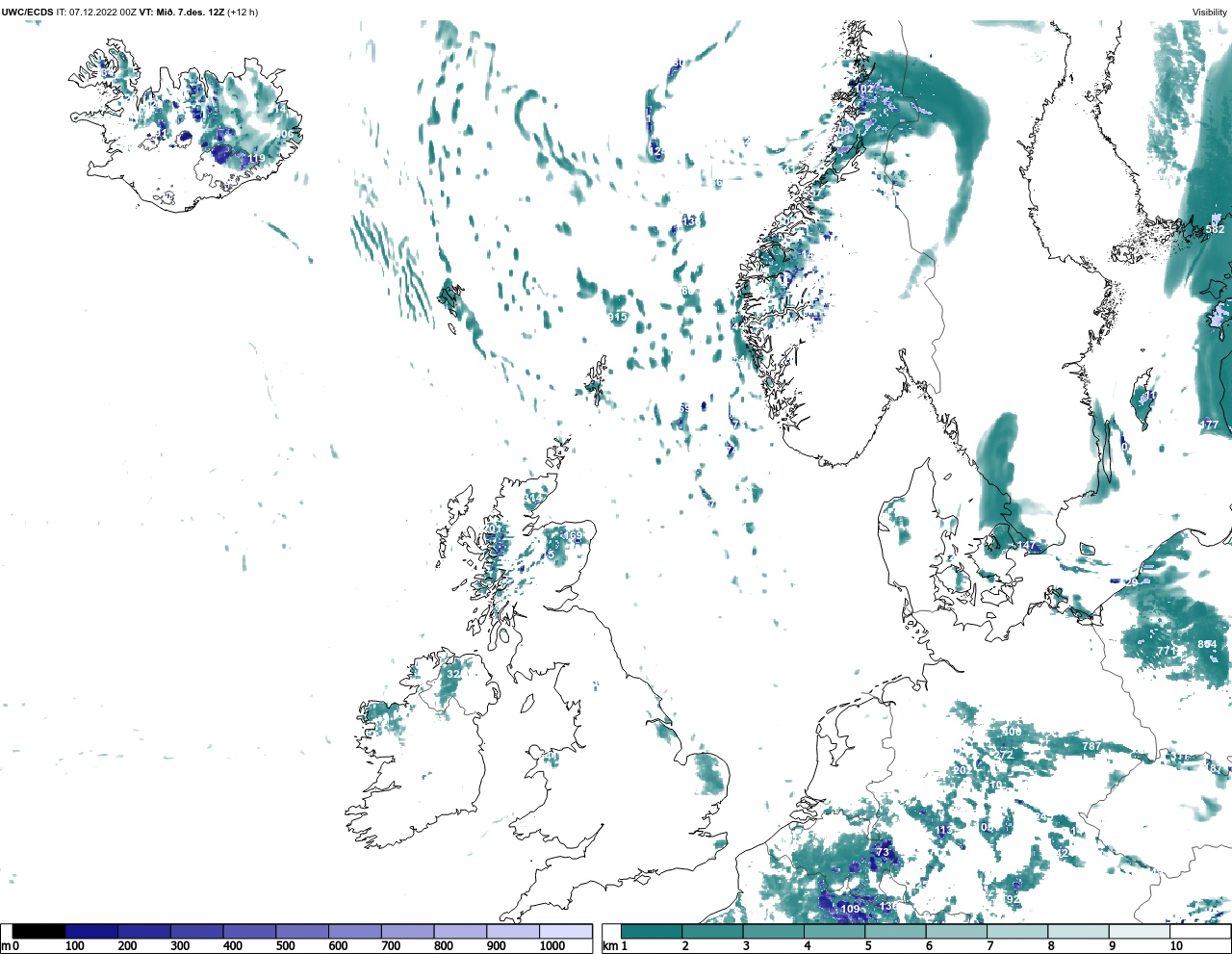Click the 1–2 km dark teal swatch
The height and width of the screenshot is (954, 1232).
click(652, 932)
